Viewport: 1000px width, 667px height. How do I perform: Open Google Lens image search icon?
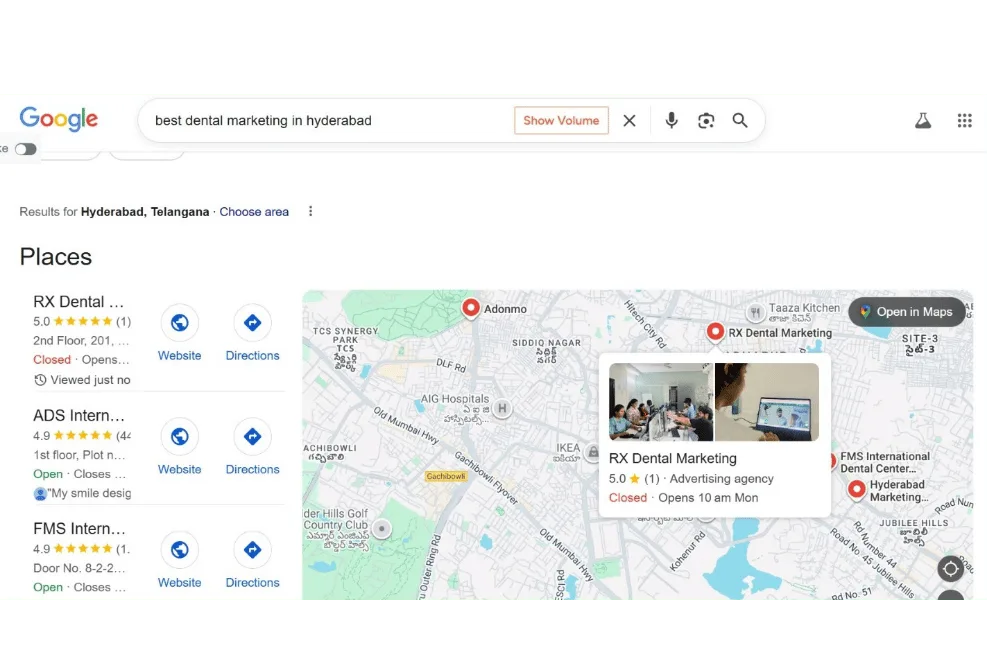[x=705, y=121]
